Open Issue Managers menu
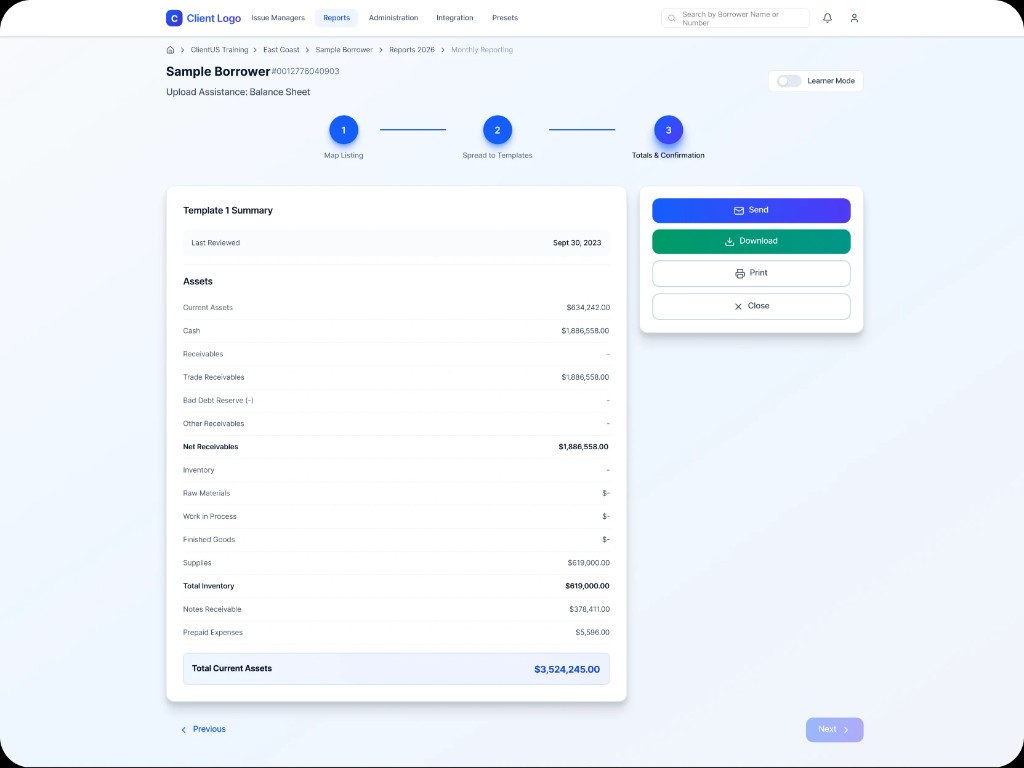Screen dimensions: 1024x768 278,18
